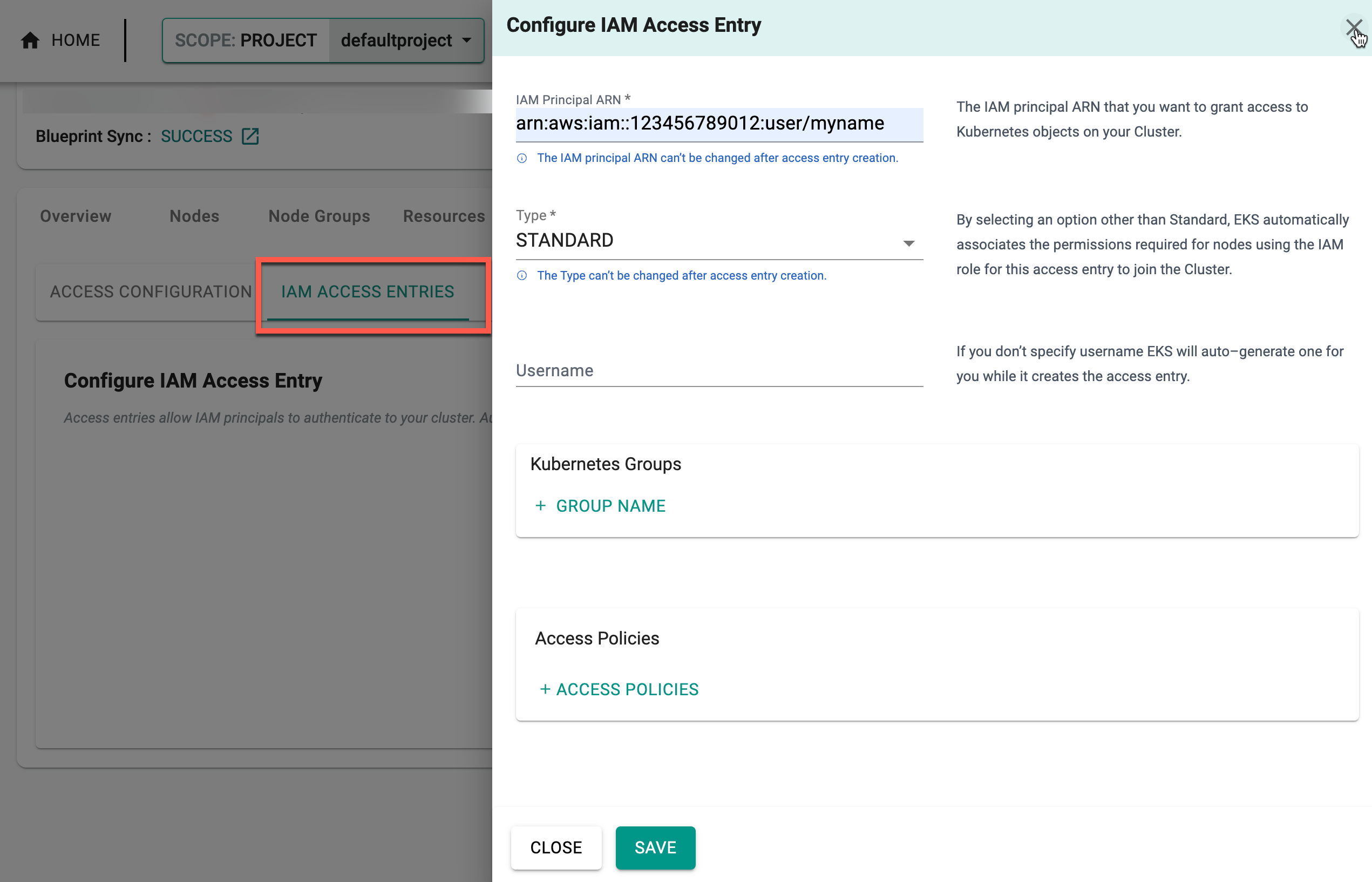Click info icon beside Type note
Viewport: 1372px width, 882px height.
(x=522, y=275)
